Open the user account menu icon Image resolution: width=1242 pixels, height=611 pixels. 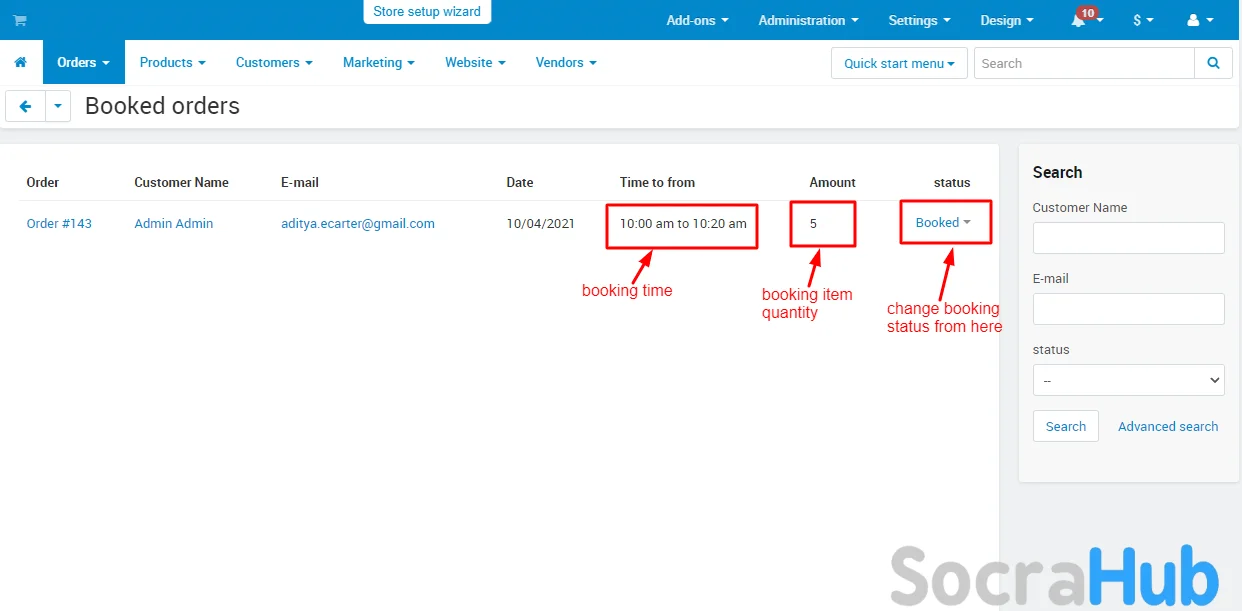pyautogui.click(x=1198, y=20)
